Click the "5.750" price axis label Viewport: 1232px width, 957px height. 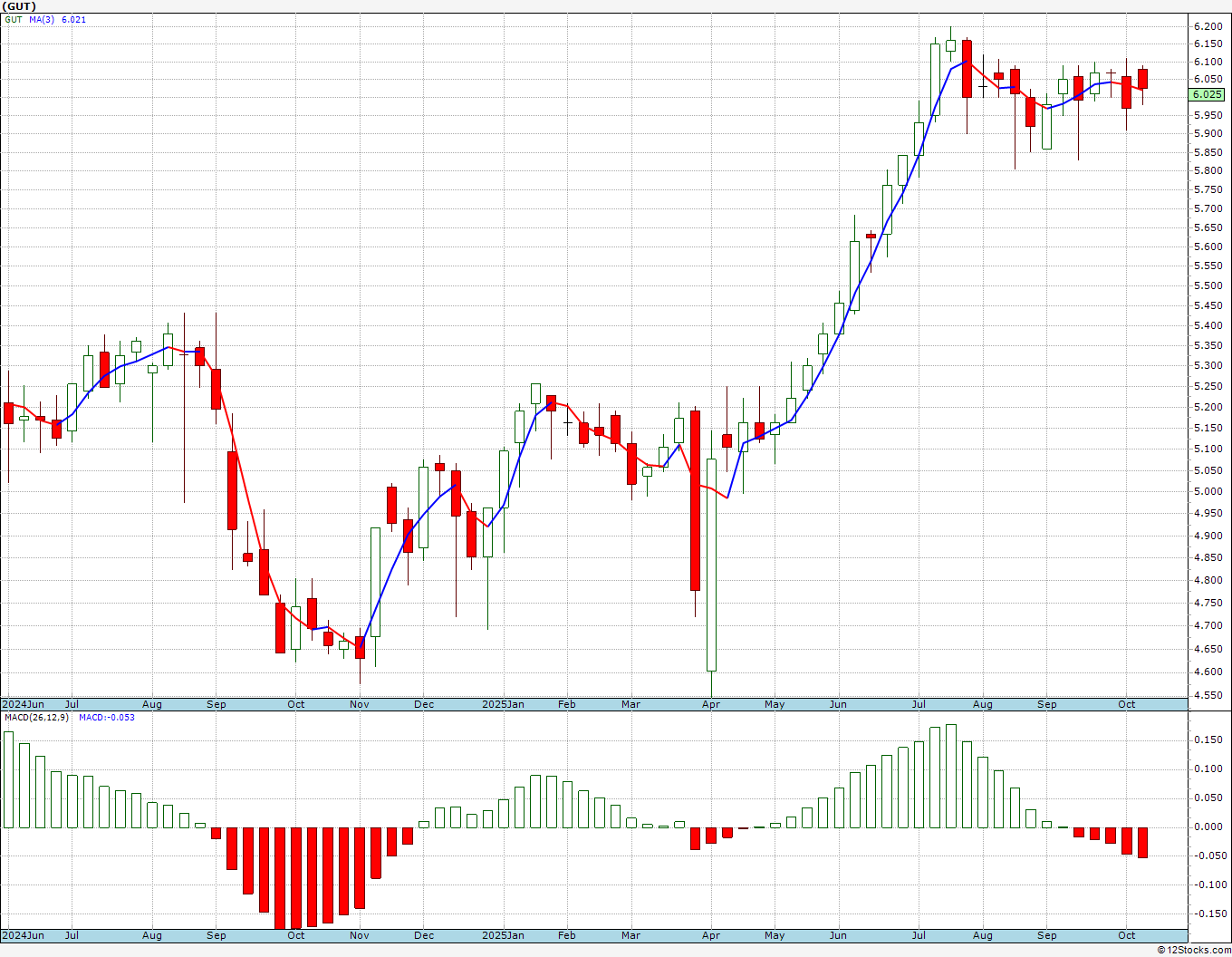tap(1208, 189)
